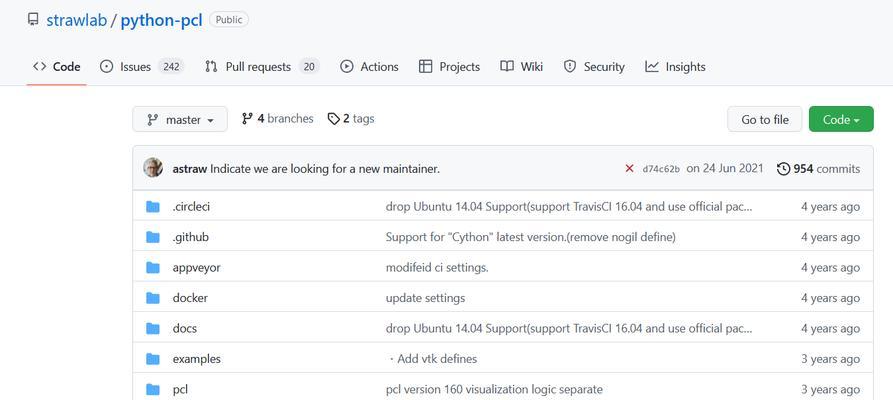Open the Actions tab
Viewport: 893px width, 400px height.
[x=369, y=67]
